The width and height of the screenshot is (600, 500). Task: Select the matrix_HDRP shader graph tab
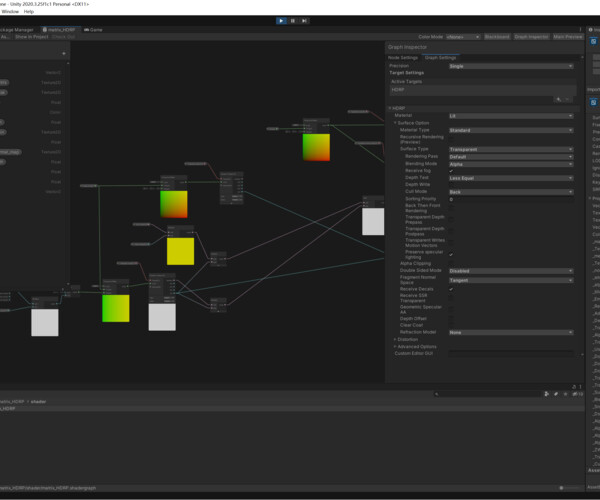[59, 29]
